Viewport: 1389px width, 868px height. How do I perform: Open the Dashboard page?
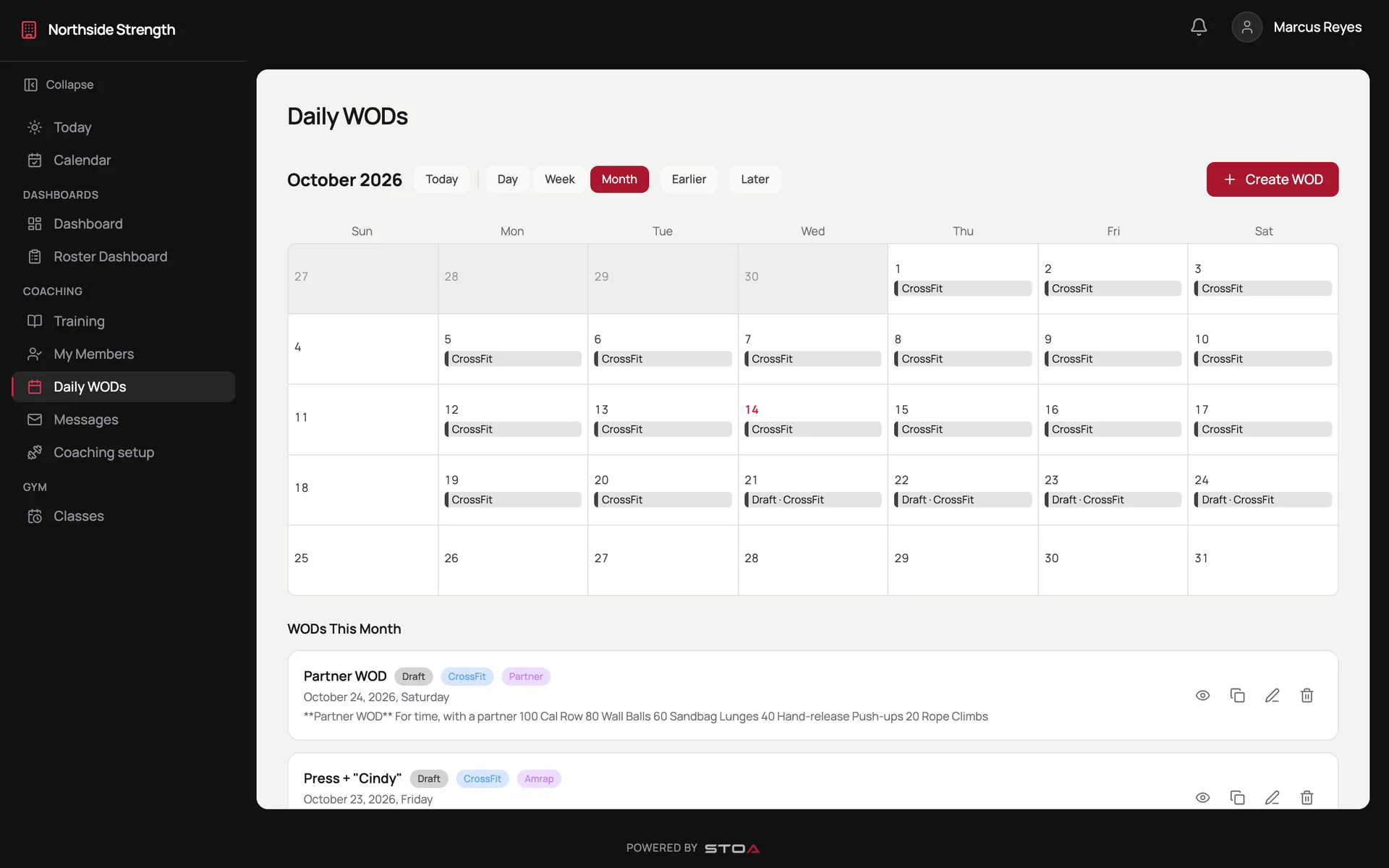click(x=123, y=224)
